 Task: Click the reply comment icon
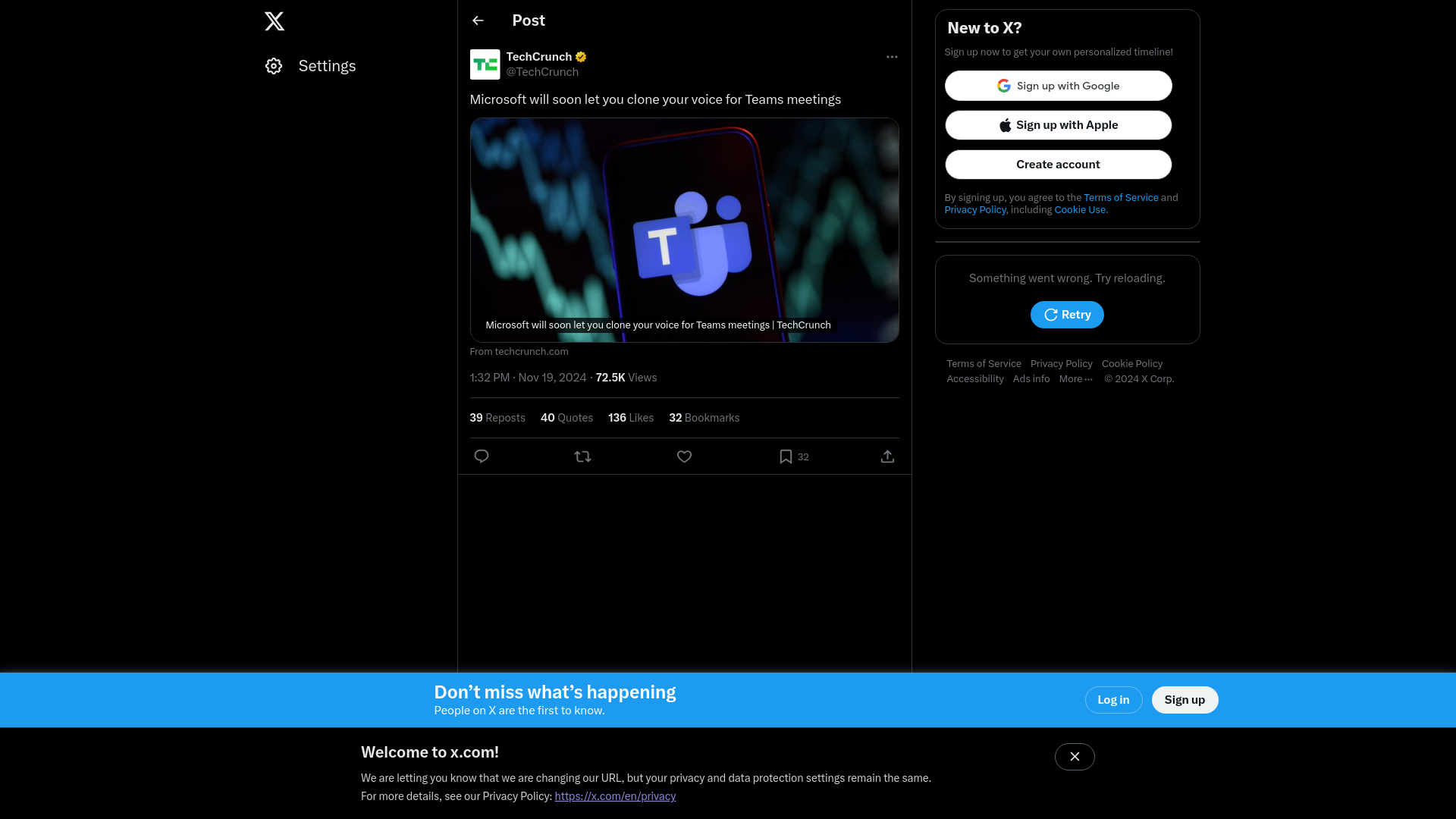click(x=481, y=456)
